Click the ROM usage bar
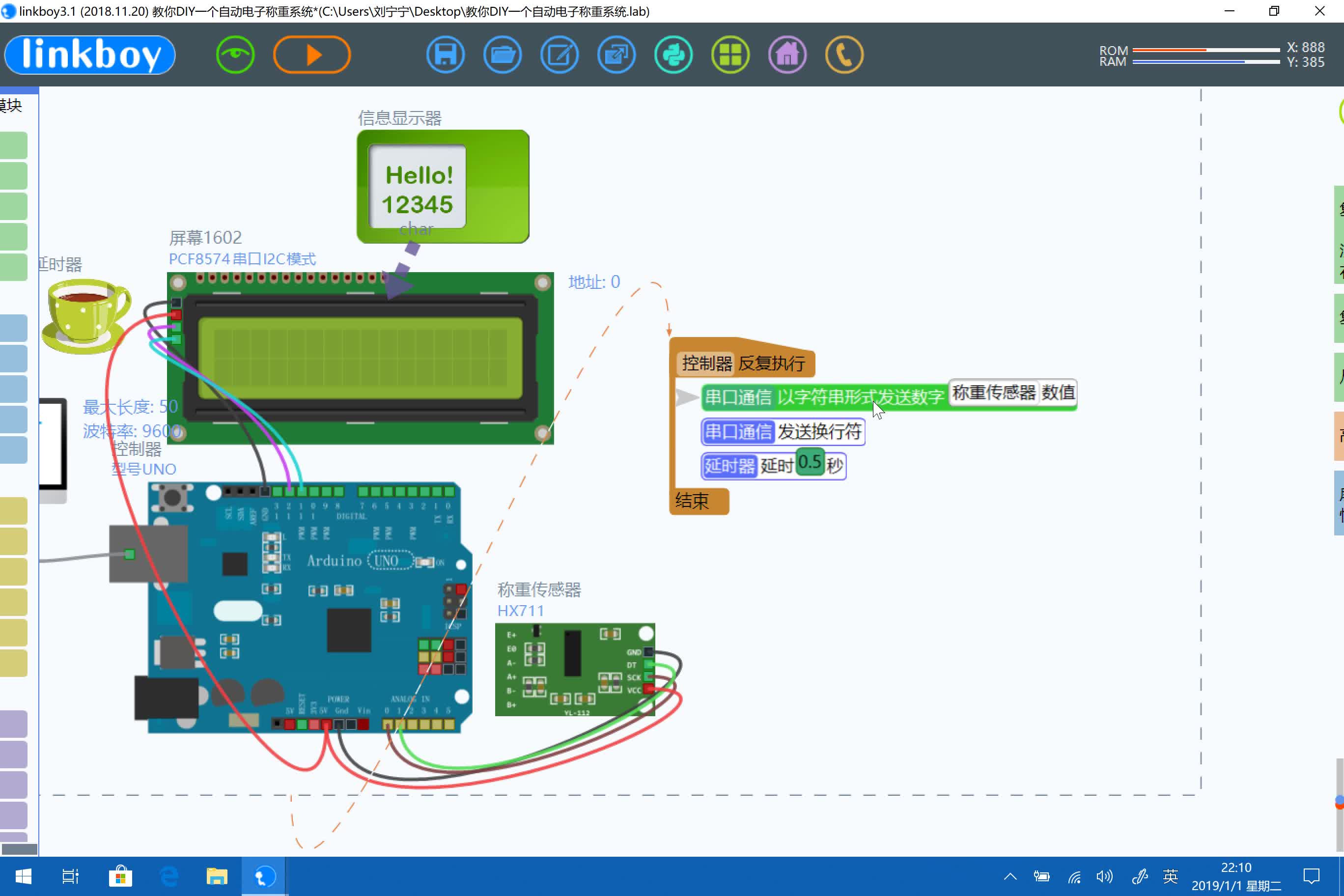The image size is (1344, 896). click(x=1205, y=50)
